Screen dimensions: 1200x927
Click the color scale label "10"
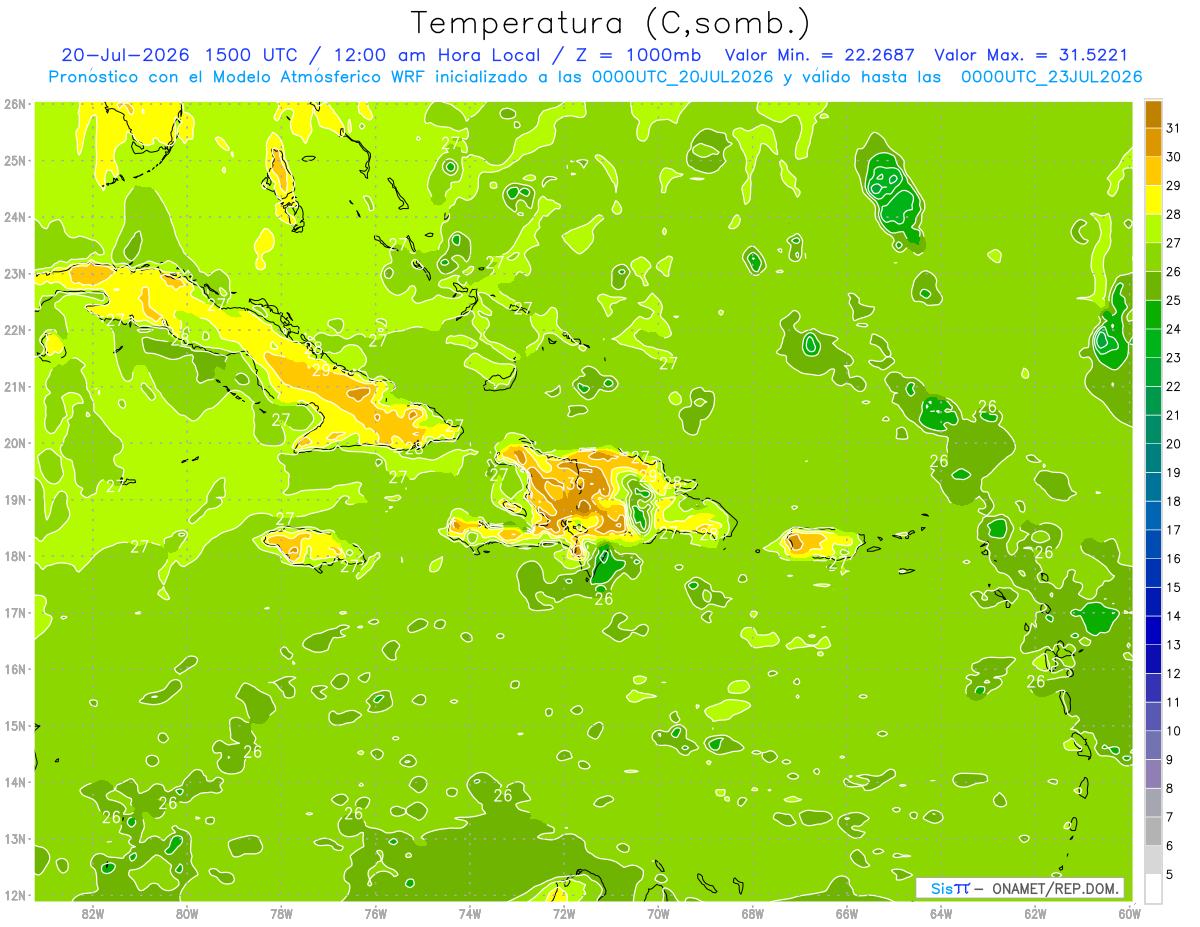[1174, 731]
